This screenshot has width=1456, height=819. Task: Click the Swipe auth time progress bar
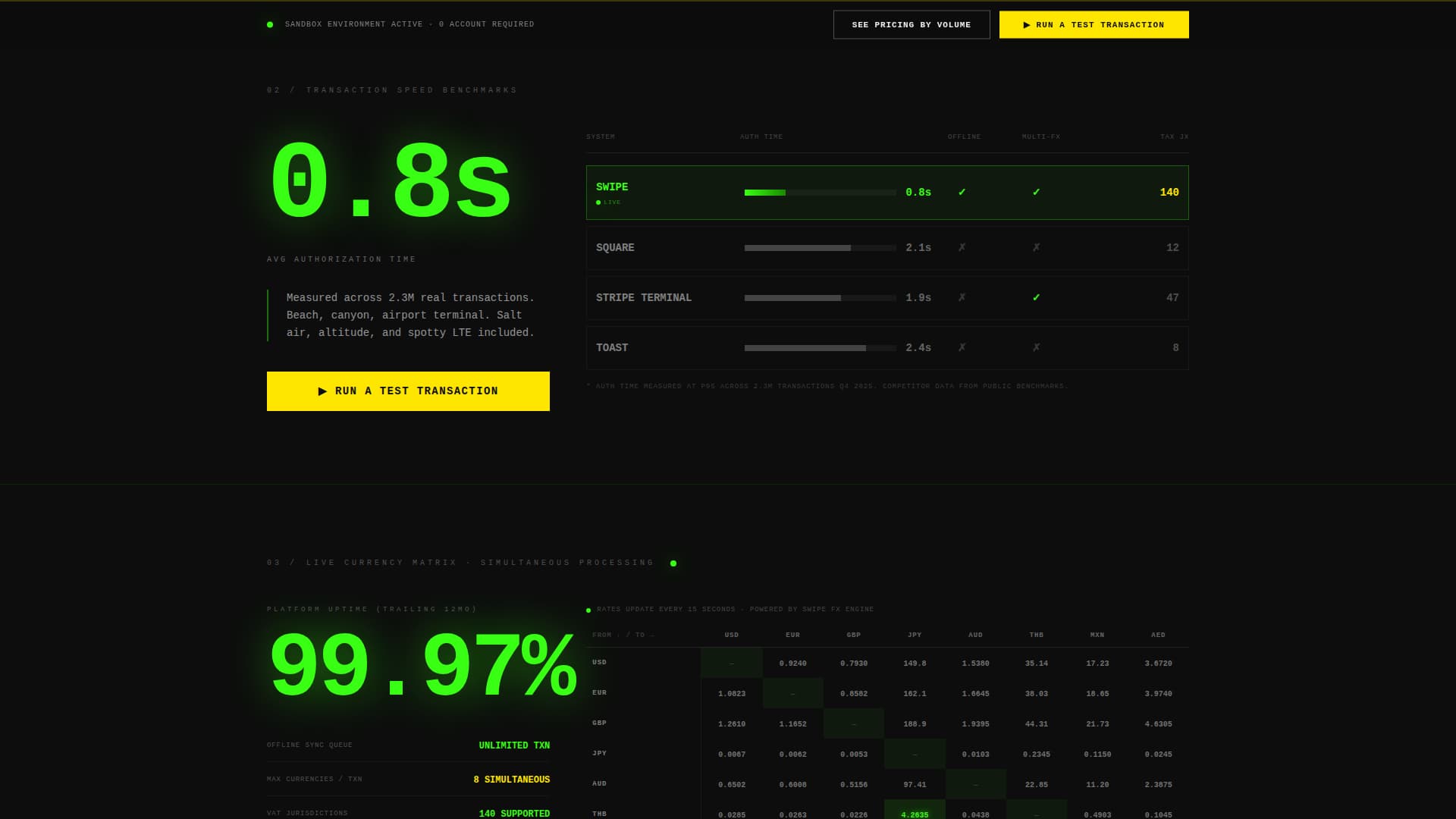tap(820, 193)
